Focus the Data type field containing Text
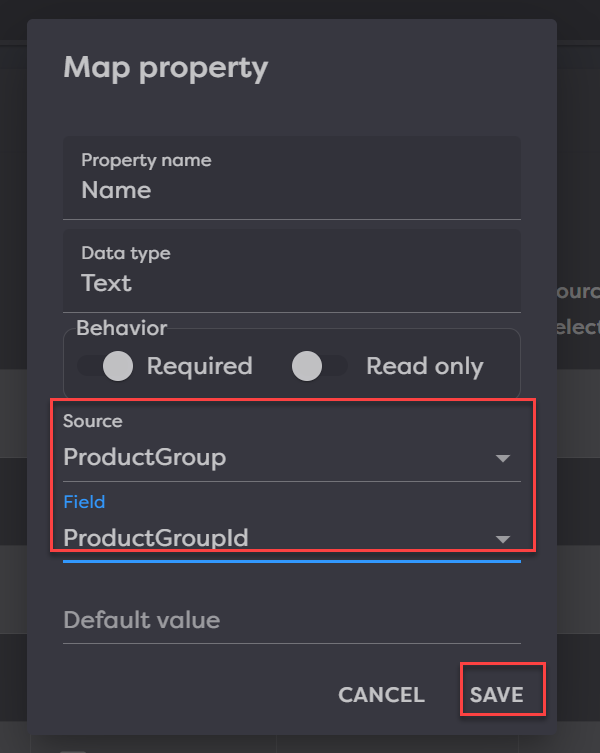The height and width of the screenshot is (753, 600). click(290, 283)
